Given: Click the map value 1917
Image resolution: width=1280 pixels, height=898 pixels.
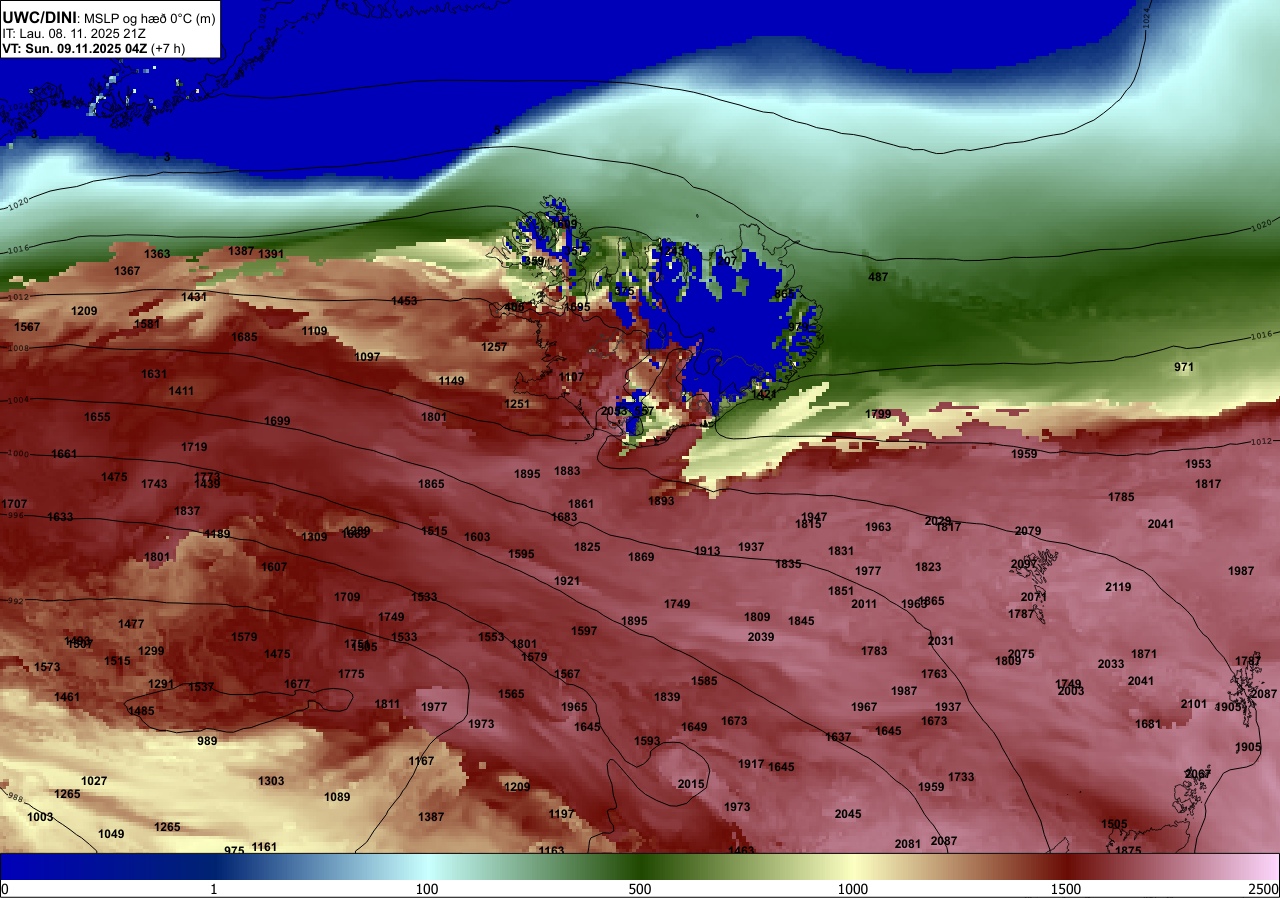Looking at the screenshot, I should click(x=751, y=764).
